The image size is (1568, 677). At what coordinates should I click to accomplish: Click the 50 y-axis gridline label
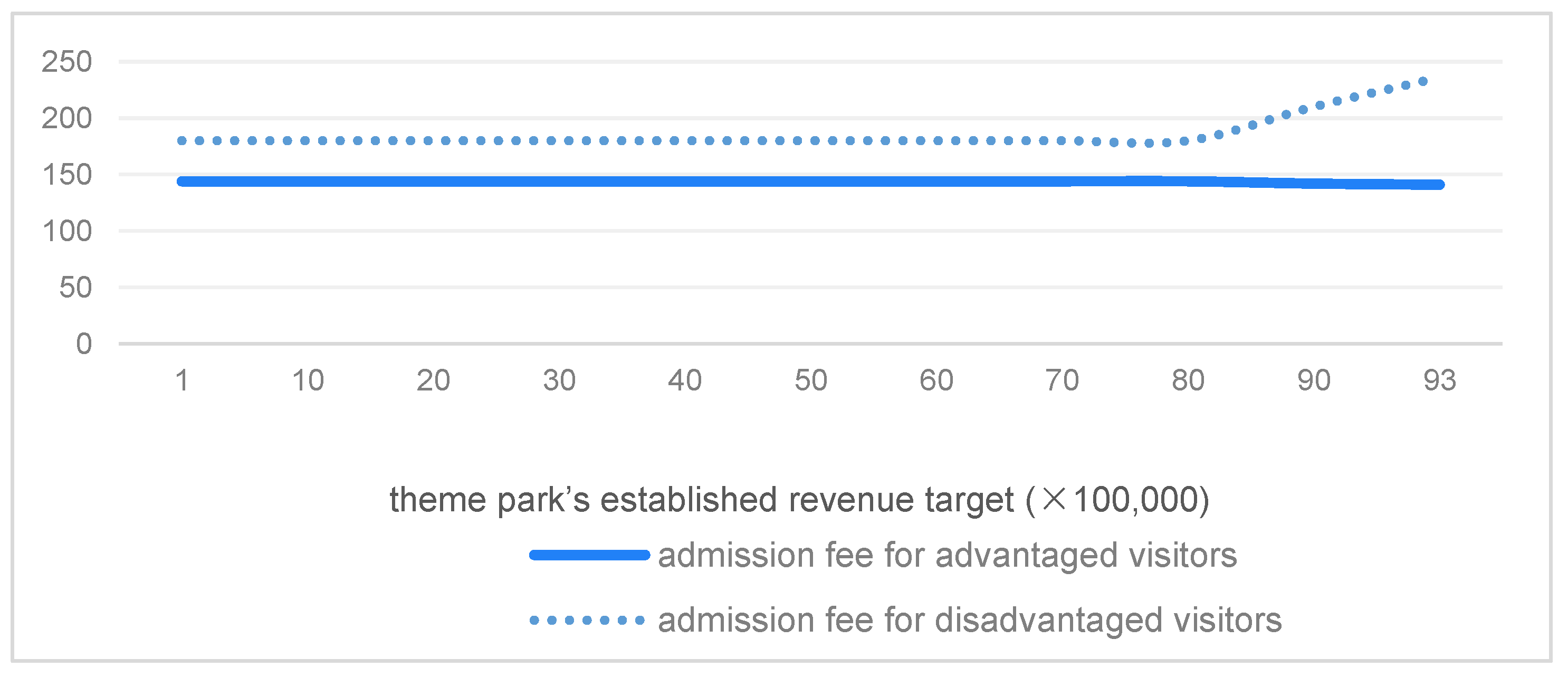tap(75, 288)
